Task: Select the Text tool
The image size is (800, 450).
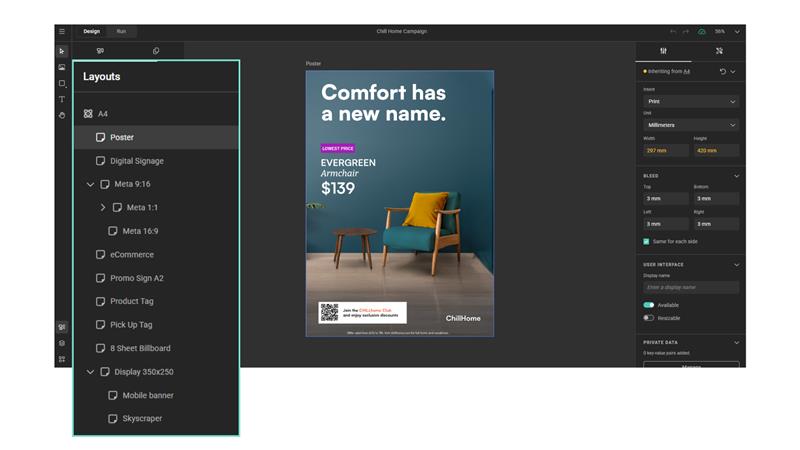Action: tap(62, 99)
